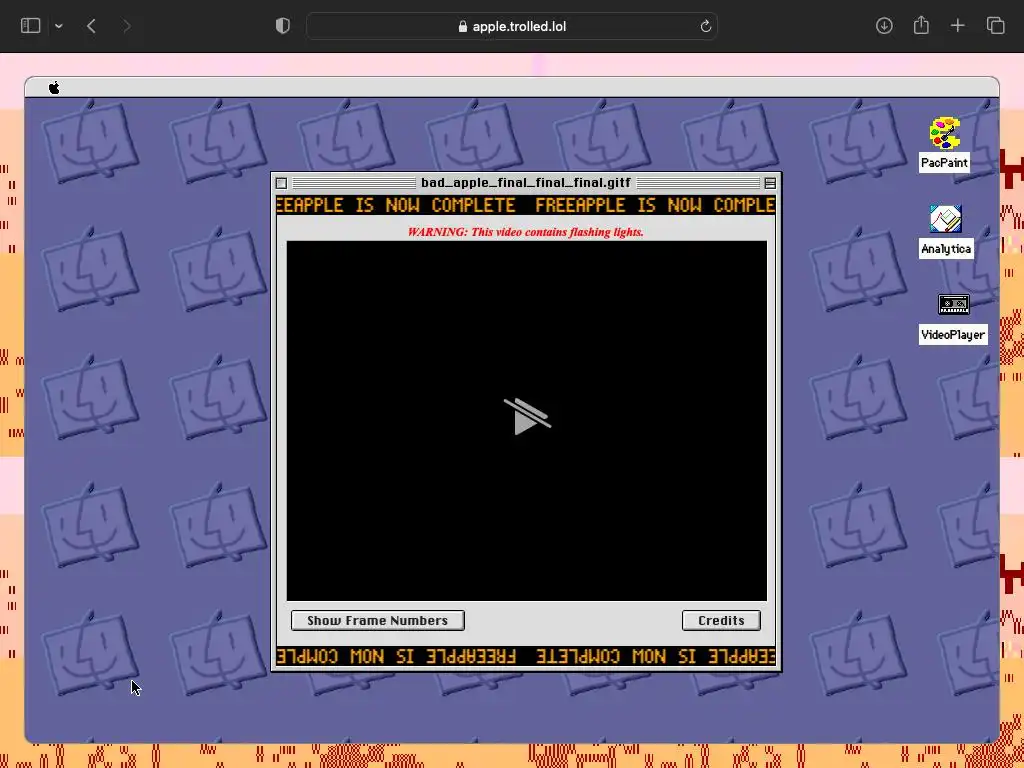Reload the current page
The height and width of the screenshot is (768, 1024).
(705, 26)
